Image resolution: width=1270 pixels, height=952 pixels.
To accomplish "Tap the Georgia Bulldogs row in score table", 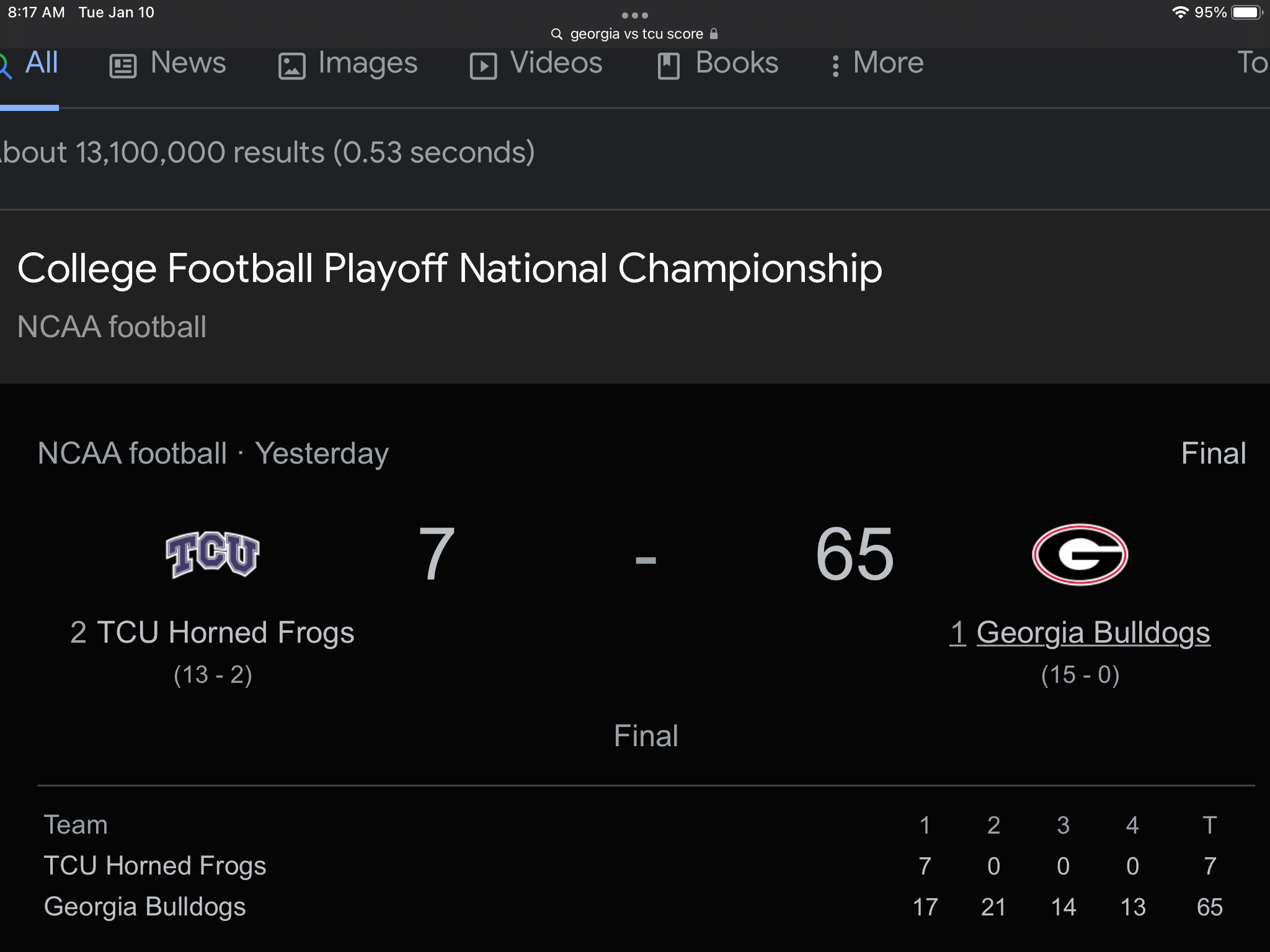I will [145, 907].
